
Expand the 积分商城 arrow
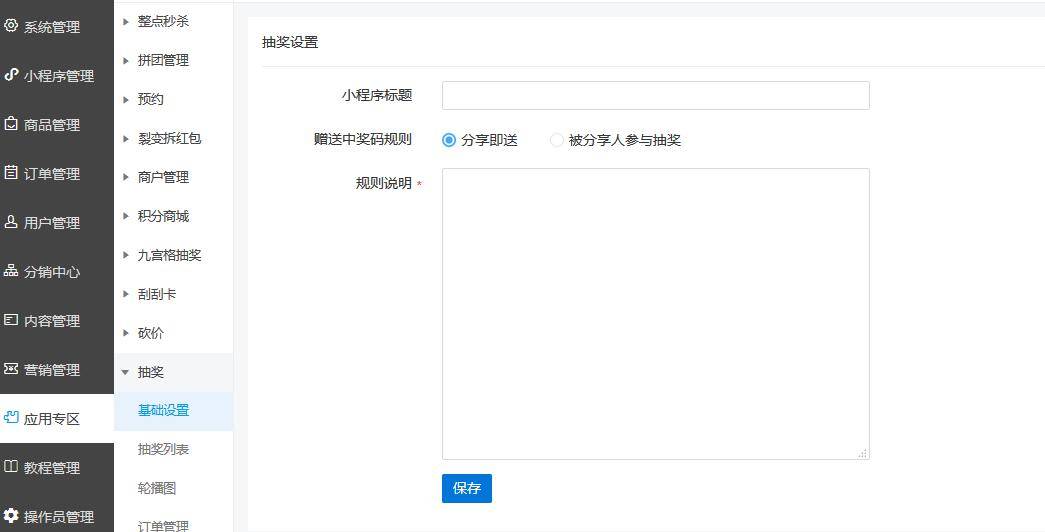125,216
